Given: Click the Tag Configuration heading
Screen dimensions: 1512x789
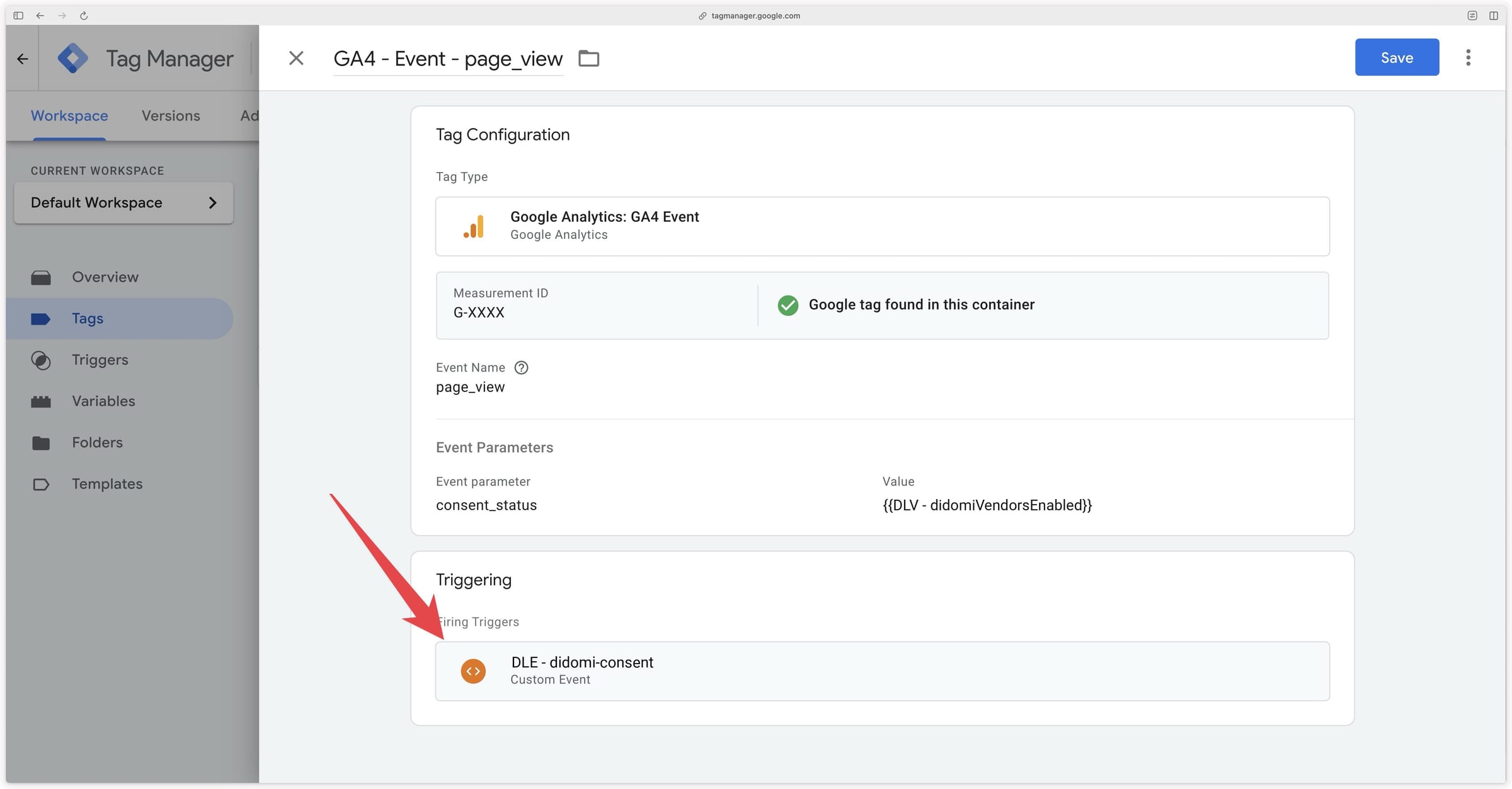Looking at the screenshot, I should [503, 135].
